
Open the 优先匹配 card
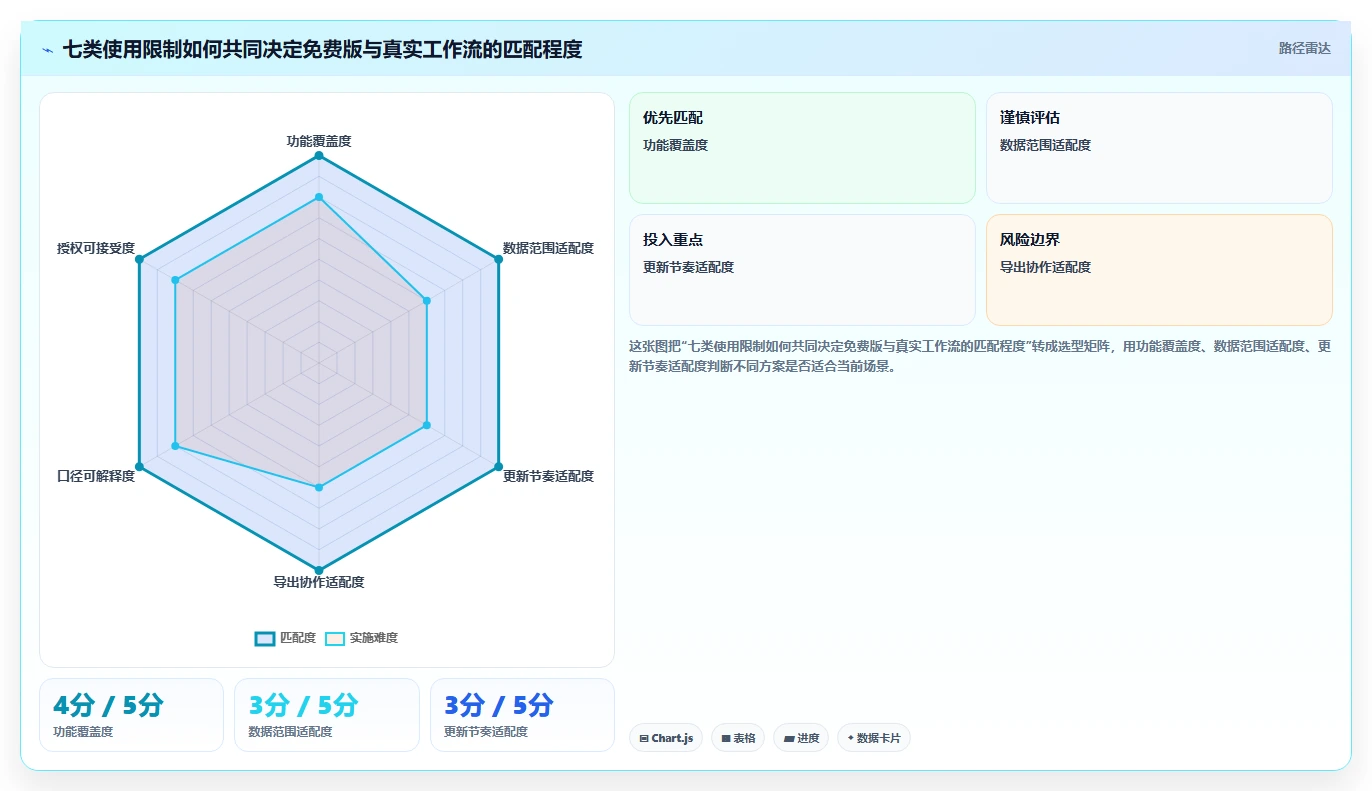click(x=802, y=148)
